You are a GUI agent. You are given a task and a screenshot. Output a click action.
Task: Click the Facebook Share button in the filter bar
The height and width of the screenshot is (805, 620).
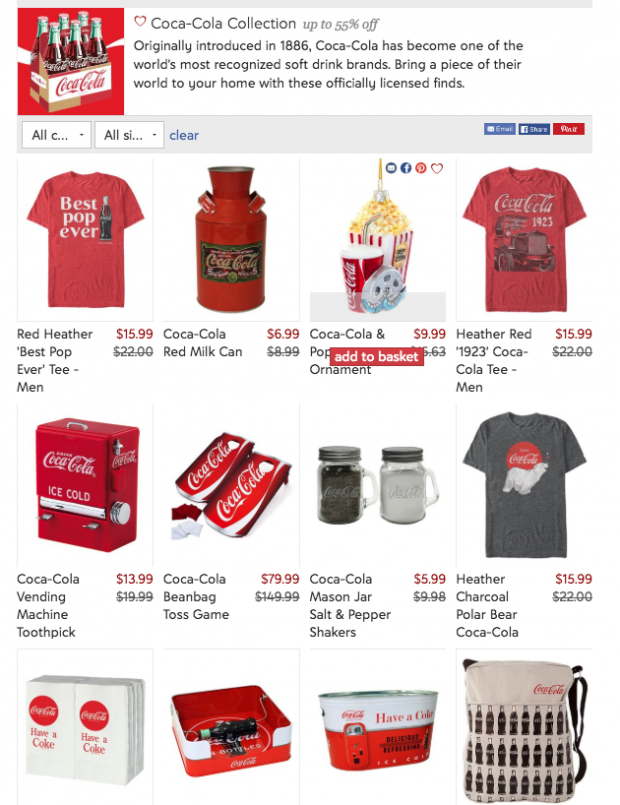tap(534, 129)
